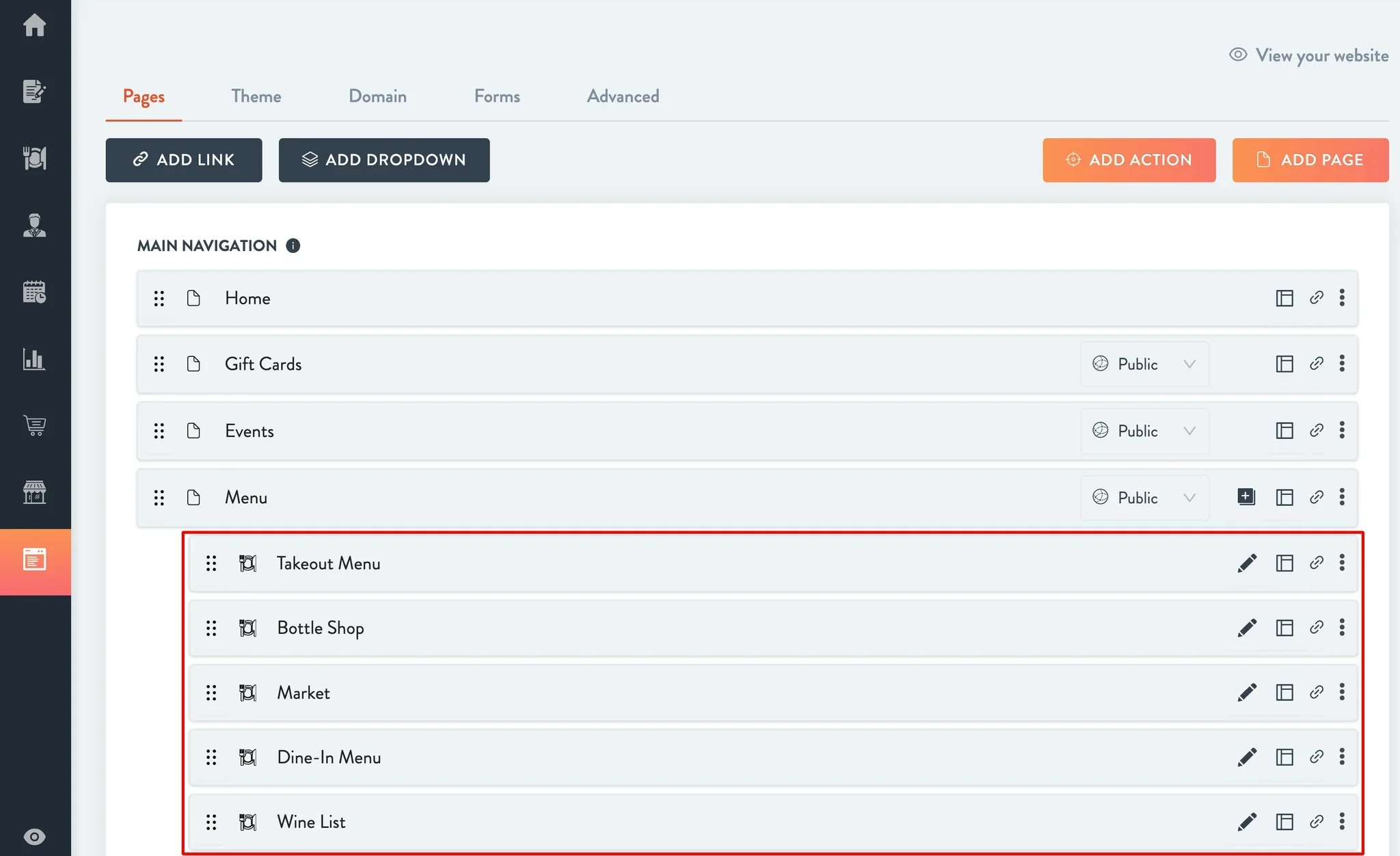The width and height of the screenshot is (1400, 856).
Task: Open the notes edit icon in sidebar
Action: [x=34, y=92]
